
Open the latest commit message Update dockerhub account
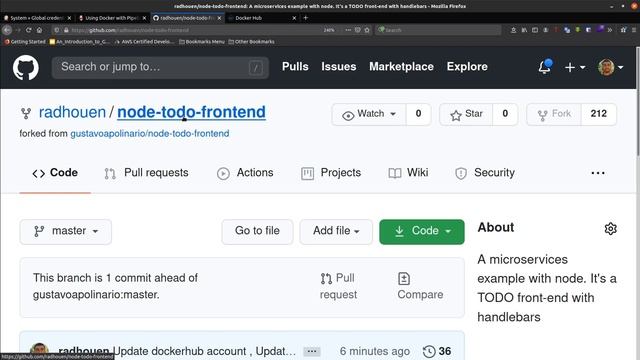coord(204,351)
